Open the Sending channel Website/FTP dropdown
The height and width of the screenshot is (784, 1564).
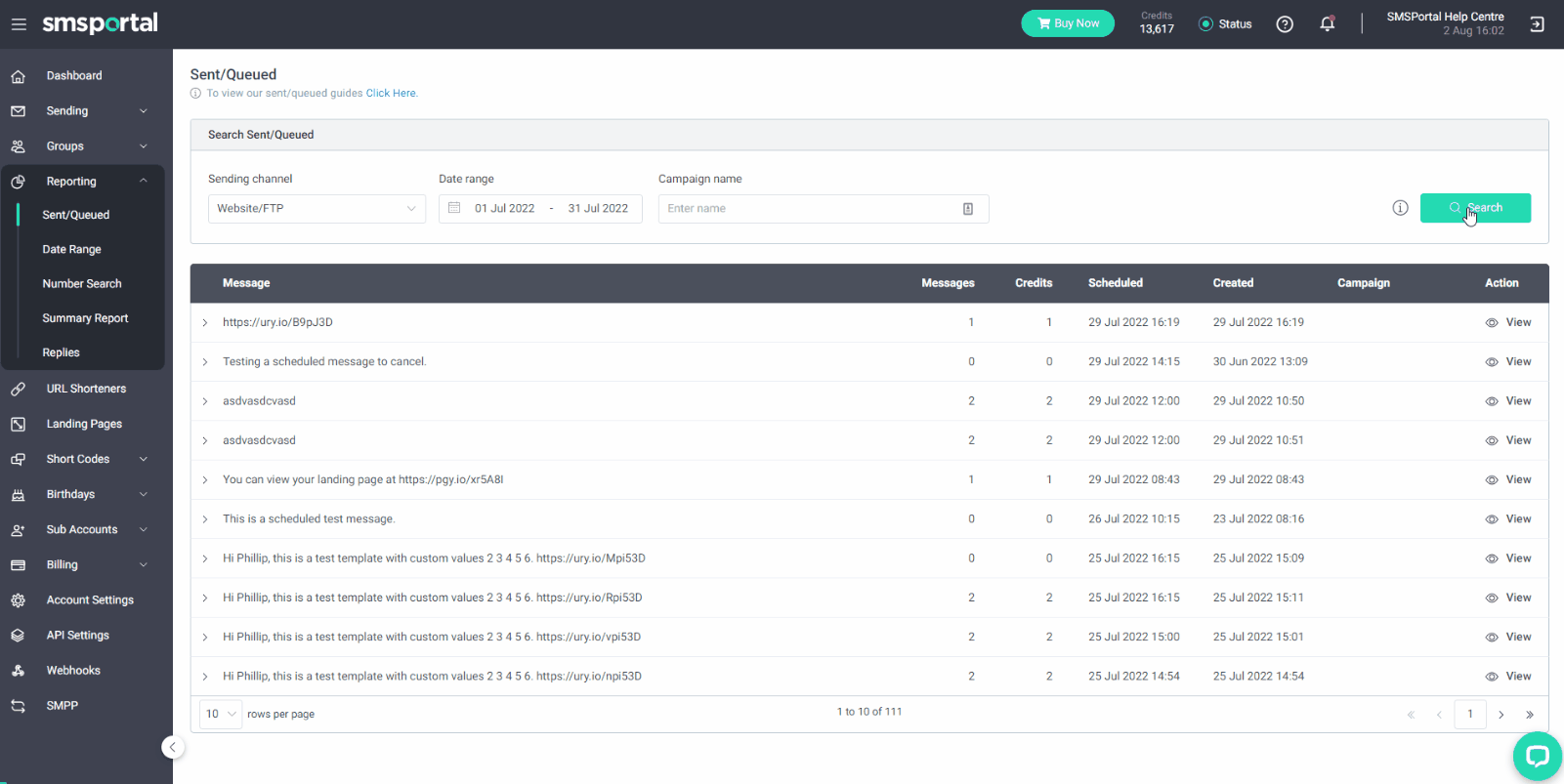point(317,209)
